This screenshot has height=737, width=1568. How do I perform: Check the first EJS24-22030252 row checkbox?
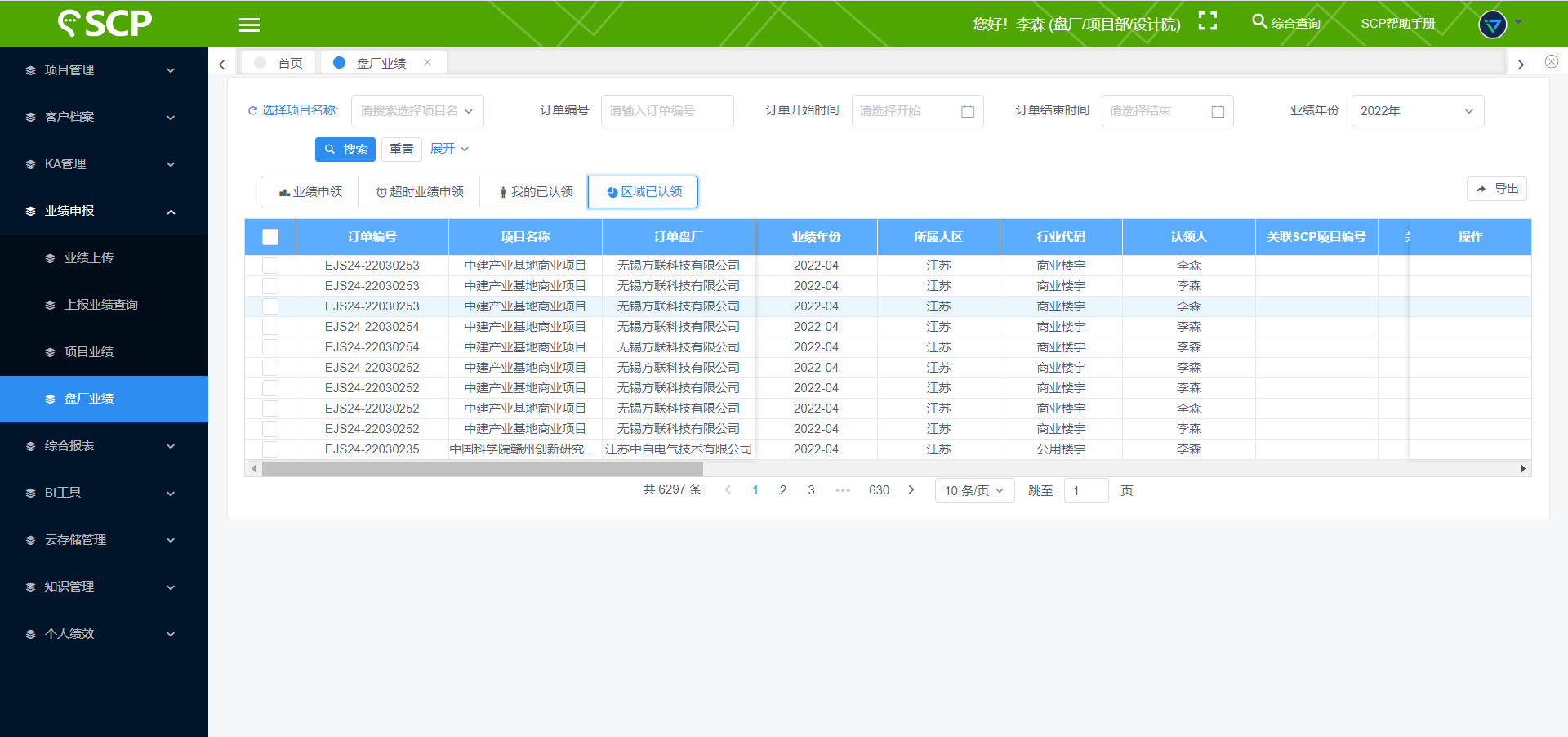point(270,368)
